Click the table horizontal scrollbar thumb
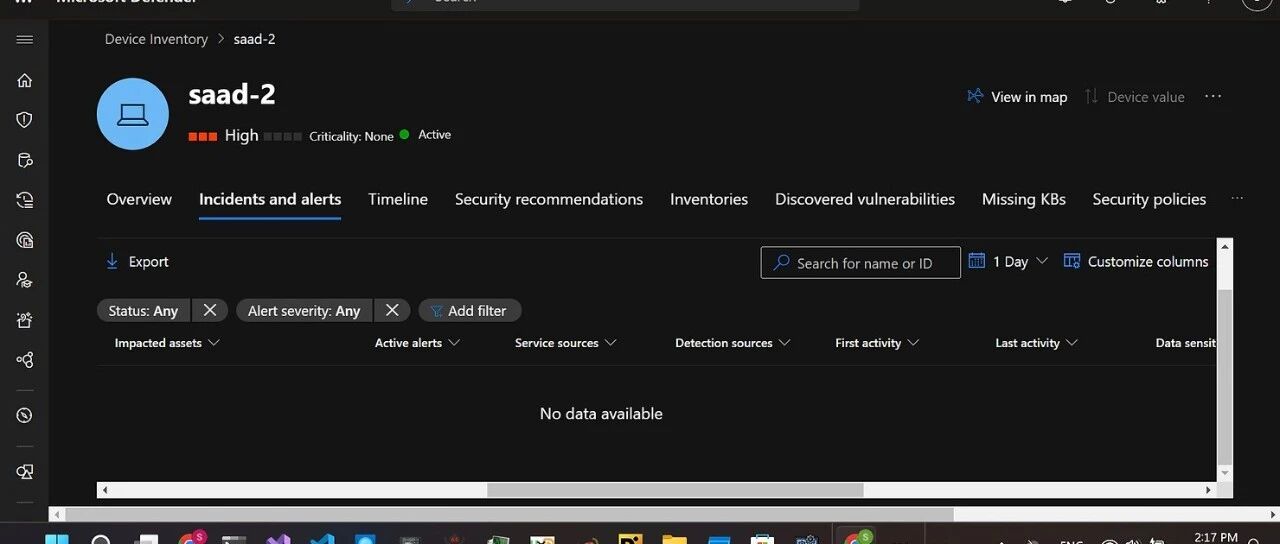Screen dimensions: 1280x544 pyautogui.click(x=675, y=490)
